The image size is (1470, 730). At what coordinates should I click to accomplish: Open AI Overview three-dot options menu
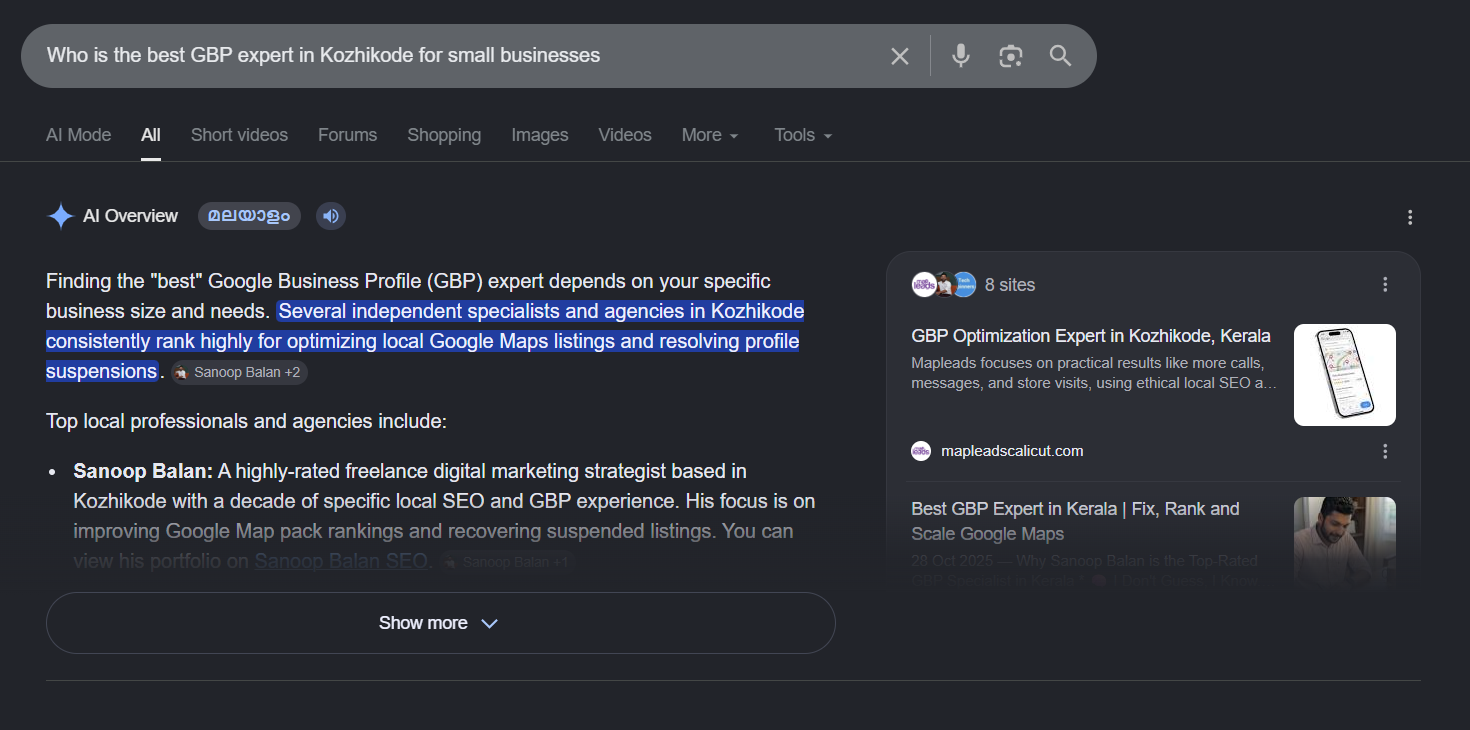[1410, 217]
